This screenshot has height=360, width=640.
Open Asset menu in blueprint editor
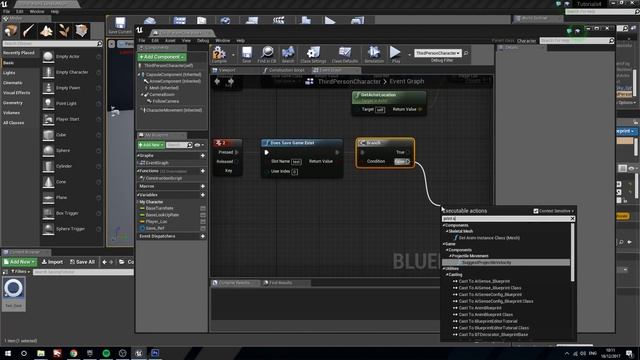tap(170, 41)
